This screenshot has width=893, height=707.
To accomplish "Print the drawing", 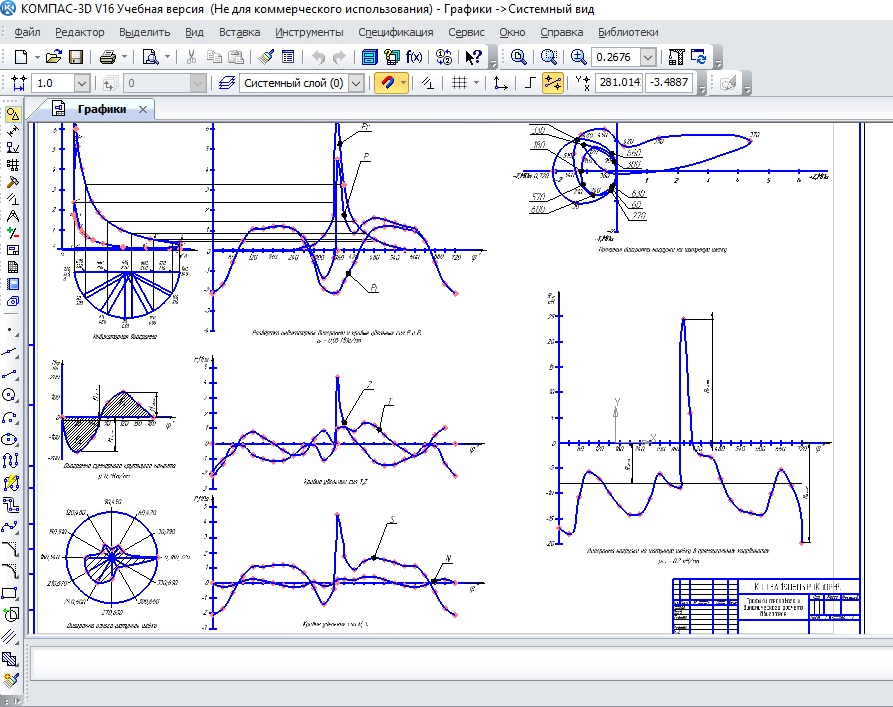I will [x=108, y=57].
